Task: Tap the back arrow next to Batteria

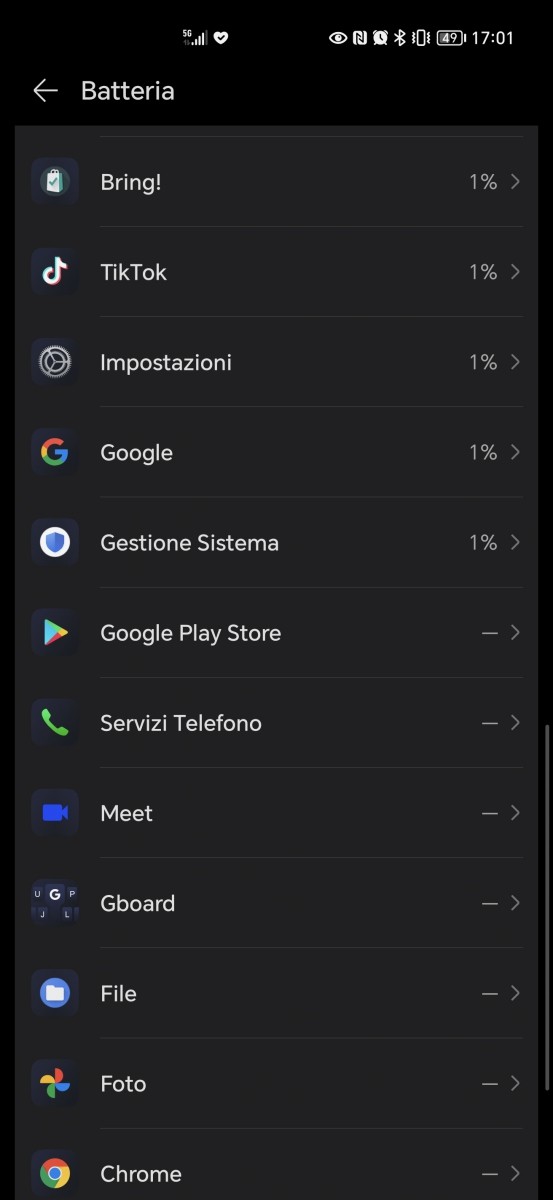Action: coord(45,91)
